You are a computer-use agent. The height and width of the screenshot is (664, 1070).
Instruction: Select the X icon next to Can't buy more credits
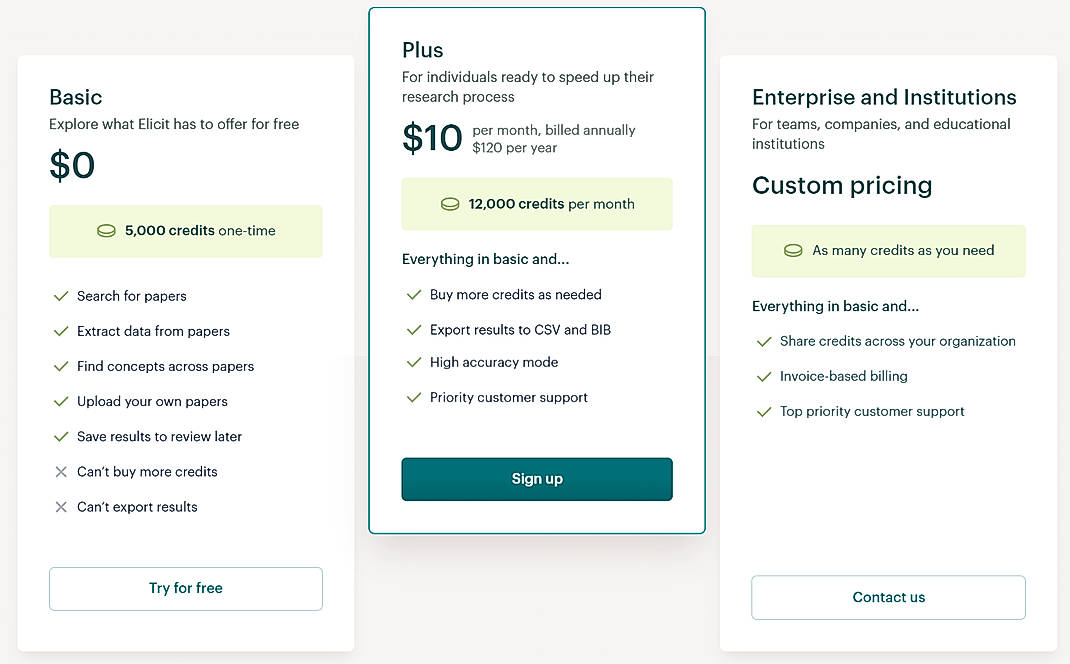tap(59, 471)
